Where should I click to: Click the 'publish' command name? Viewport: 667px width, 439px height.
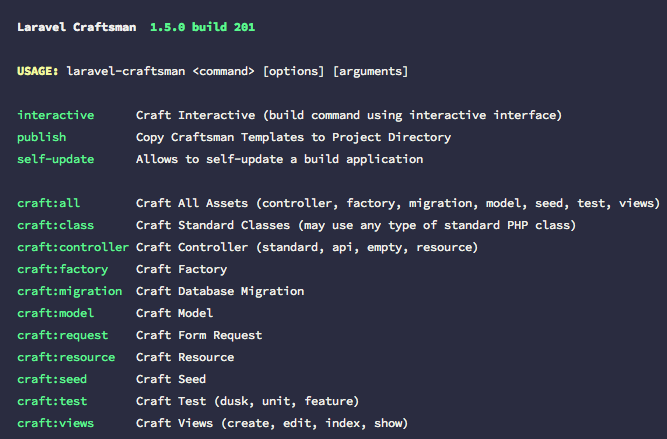(x=42, y=137)
